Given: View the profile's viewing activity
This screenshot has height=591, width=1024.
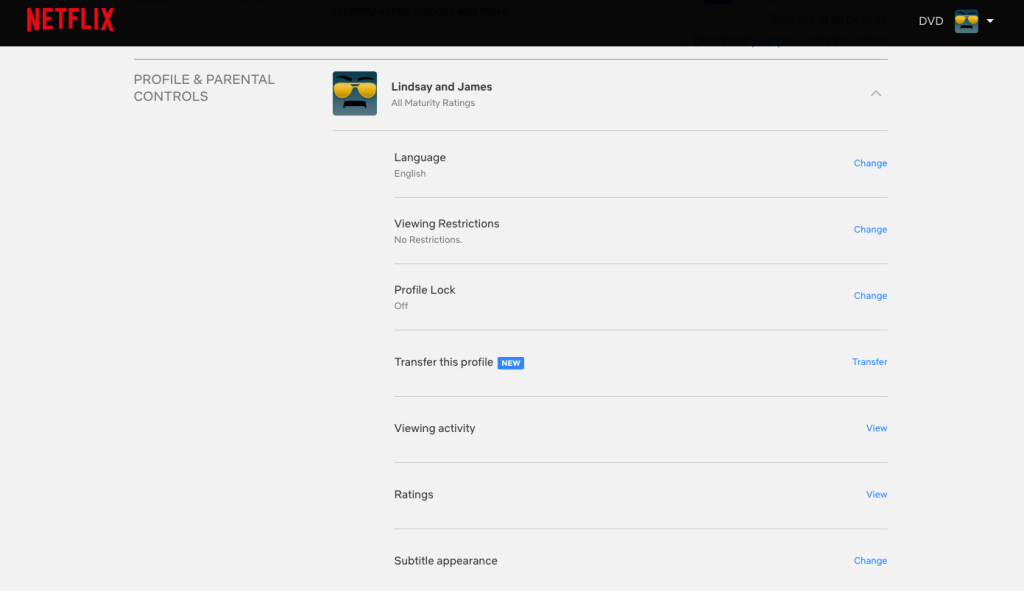Looking at the screenshot, I should click(876, 428).
